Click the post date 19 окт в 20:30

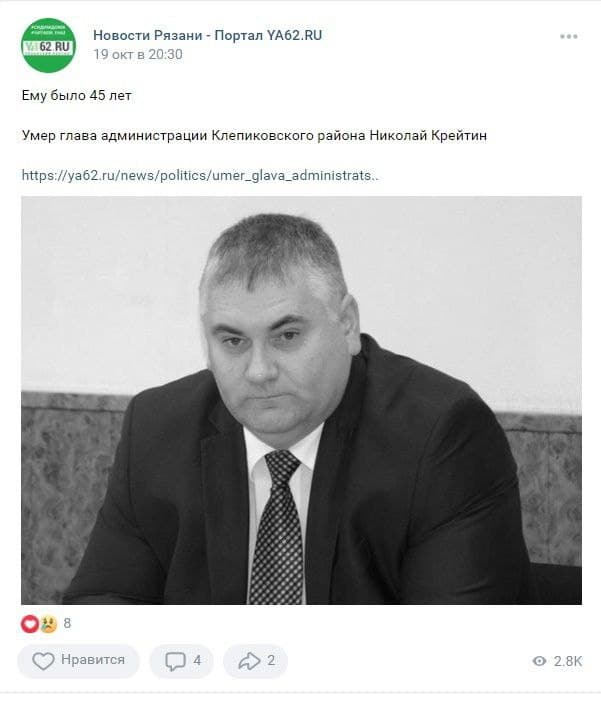coord(138,54)
